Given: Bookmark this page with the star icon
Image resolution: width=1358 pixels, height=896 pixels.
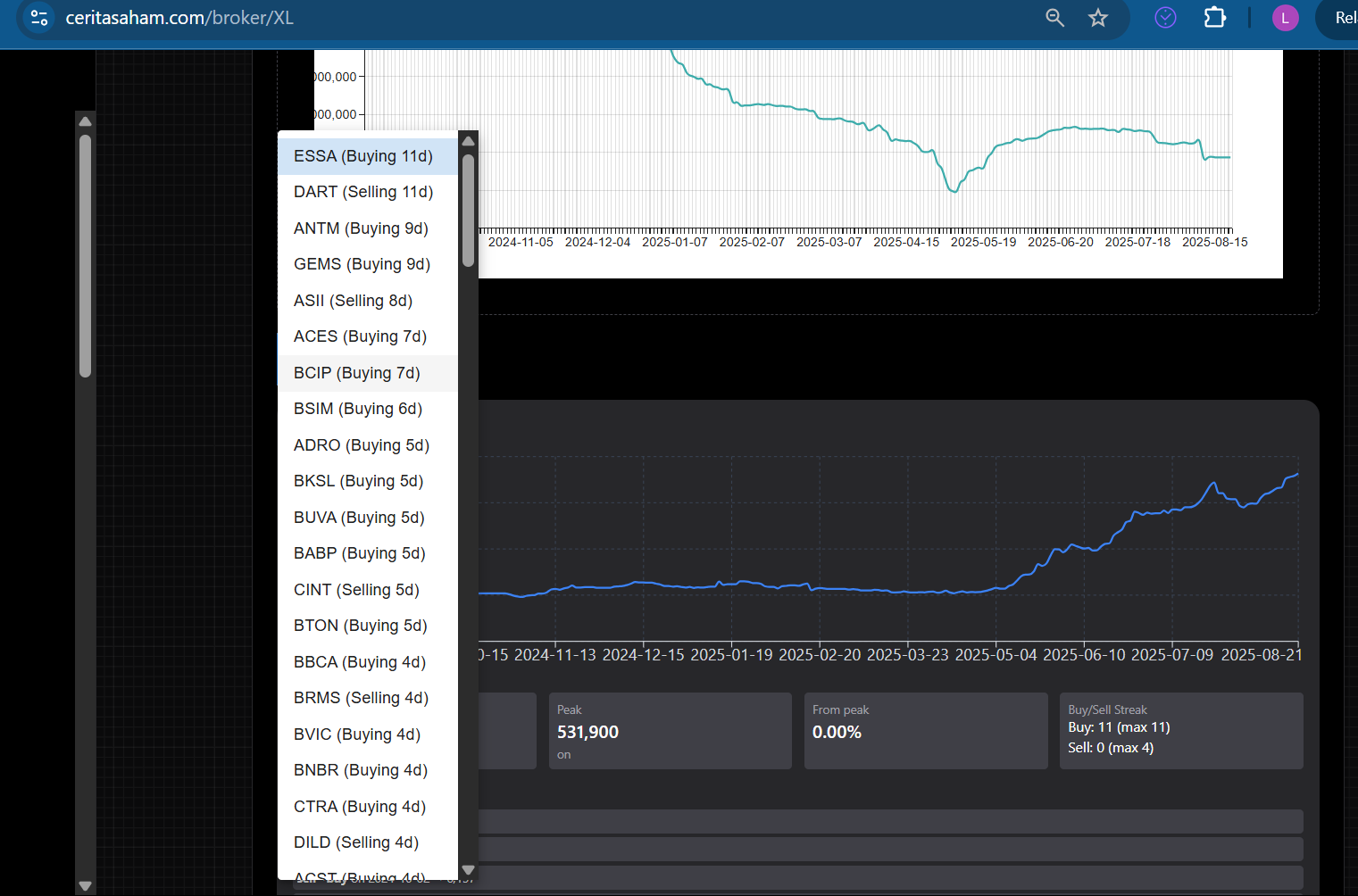Looking at the screenshot, I should (1098, 18).
